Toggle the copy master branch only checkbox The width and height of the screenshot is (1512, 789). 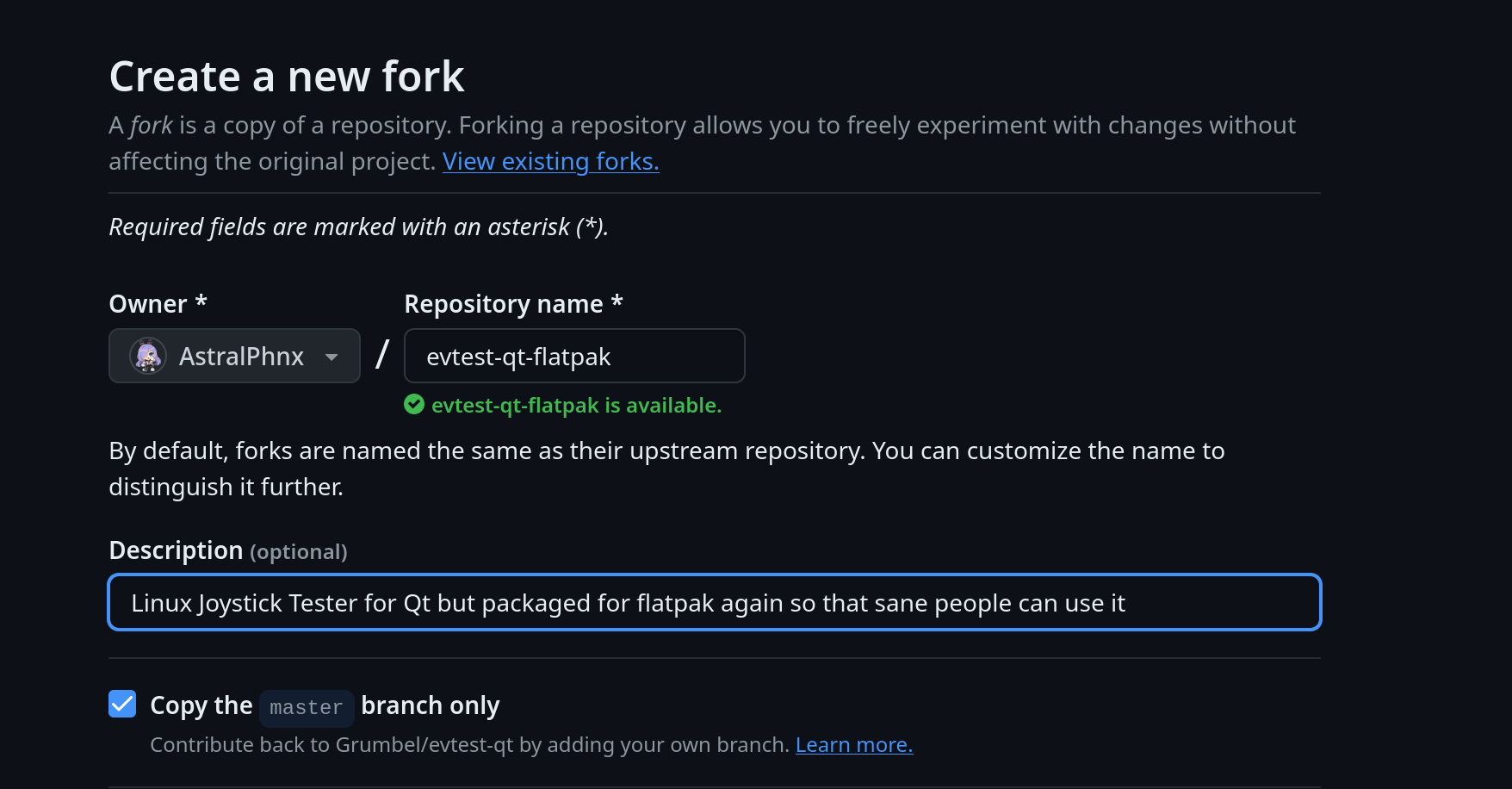[122, 704]
